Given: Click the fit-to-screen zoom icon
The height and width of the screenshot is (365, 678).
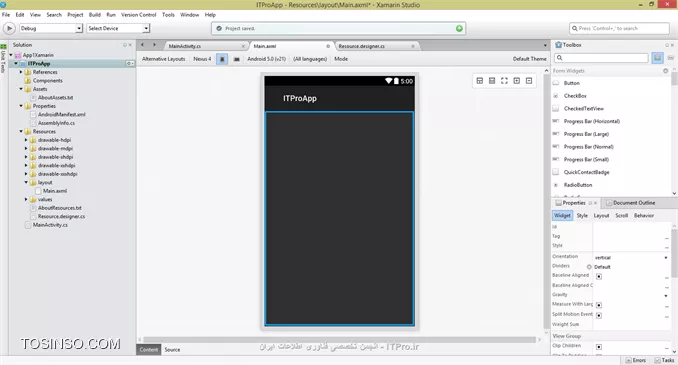Looking at the screenshot, I should [504, 81].
